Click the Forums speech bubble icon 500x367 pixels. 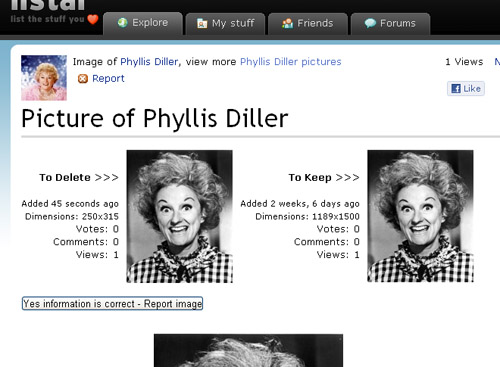[x=370, y=23]
